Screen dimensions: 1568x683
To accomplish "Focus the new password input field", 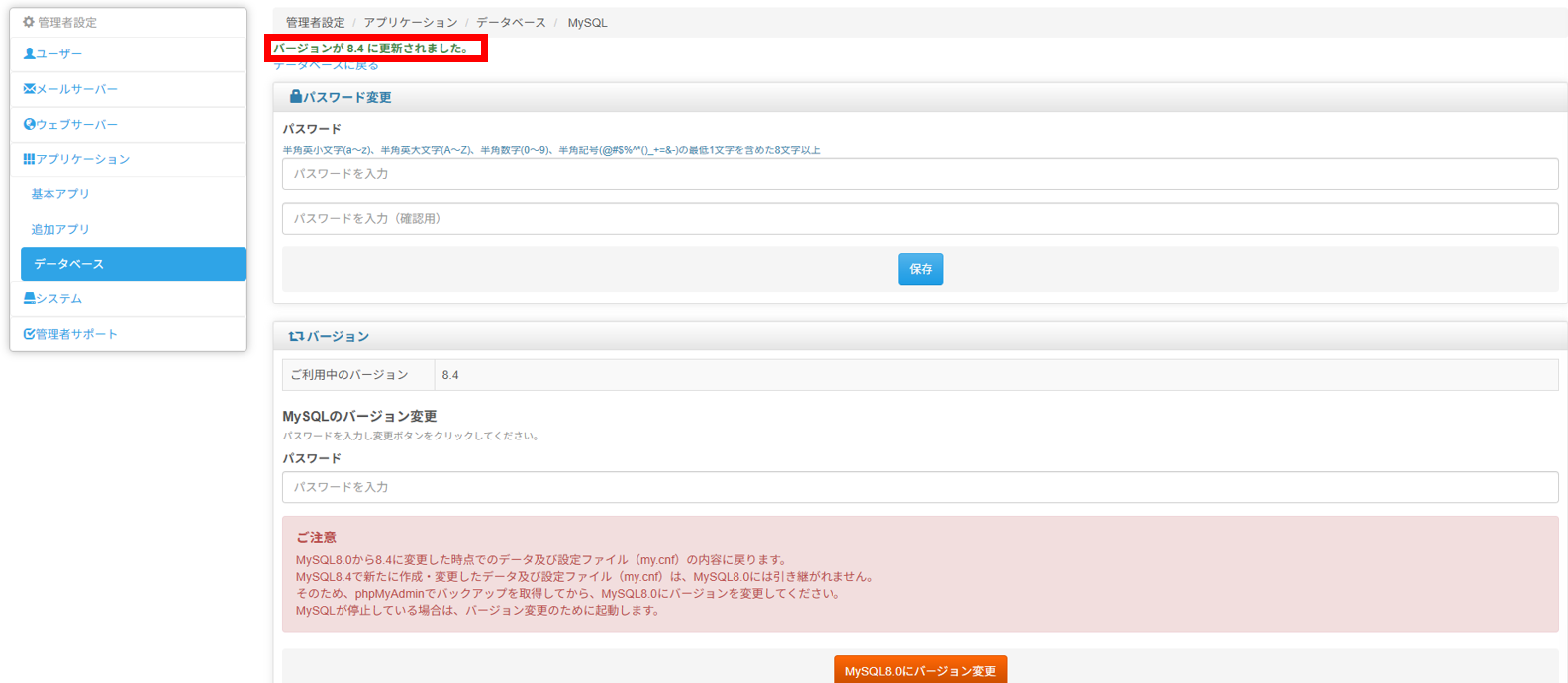I will pyautogui.click(x=920, y=174).
